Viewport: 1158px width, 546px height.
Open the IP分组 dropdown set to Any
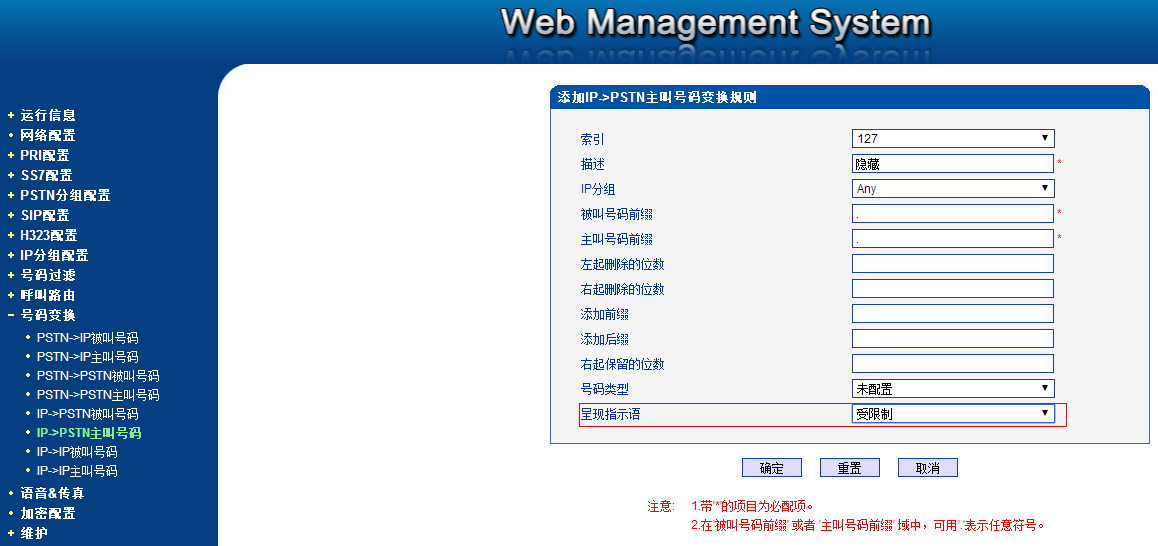click(952, 189)
